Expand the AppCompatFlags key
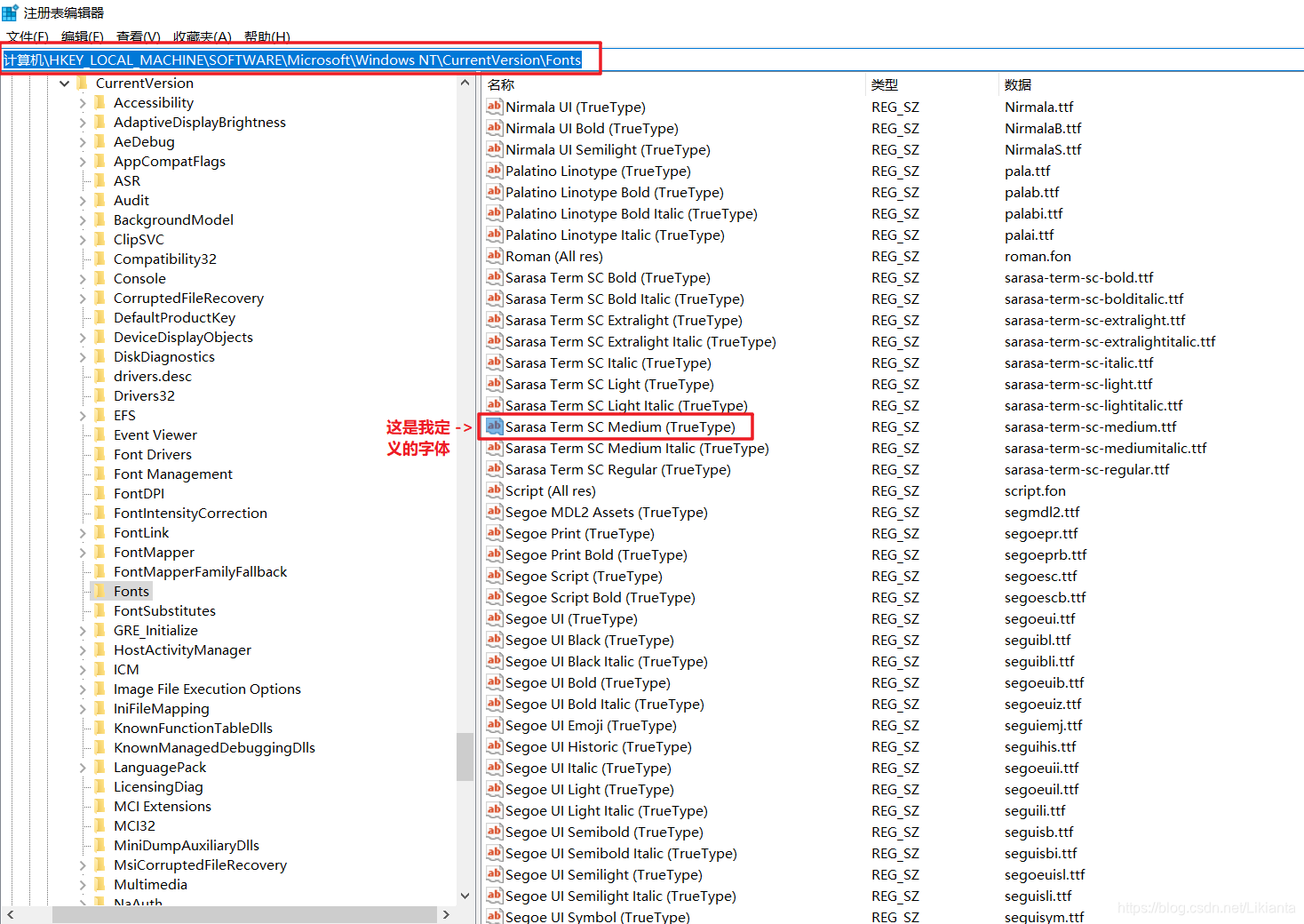The height and width of the screenshot is (924, 1304). (x=83, y=162)
